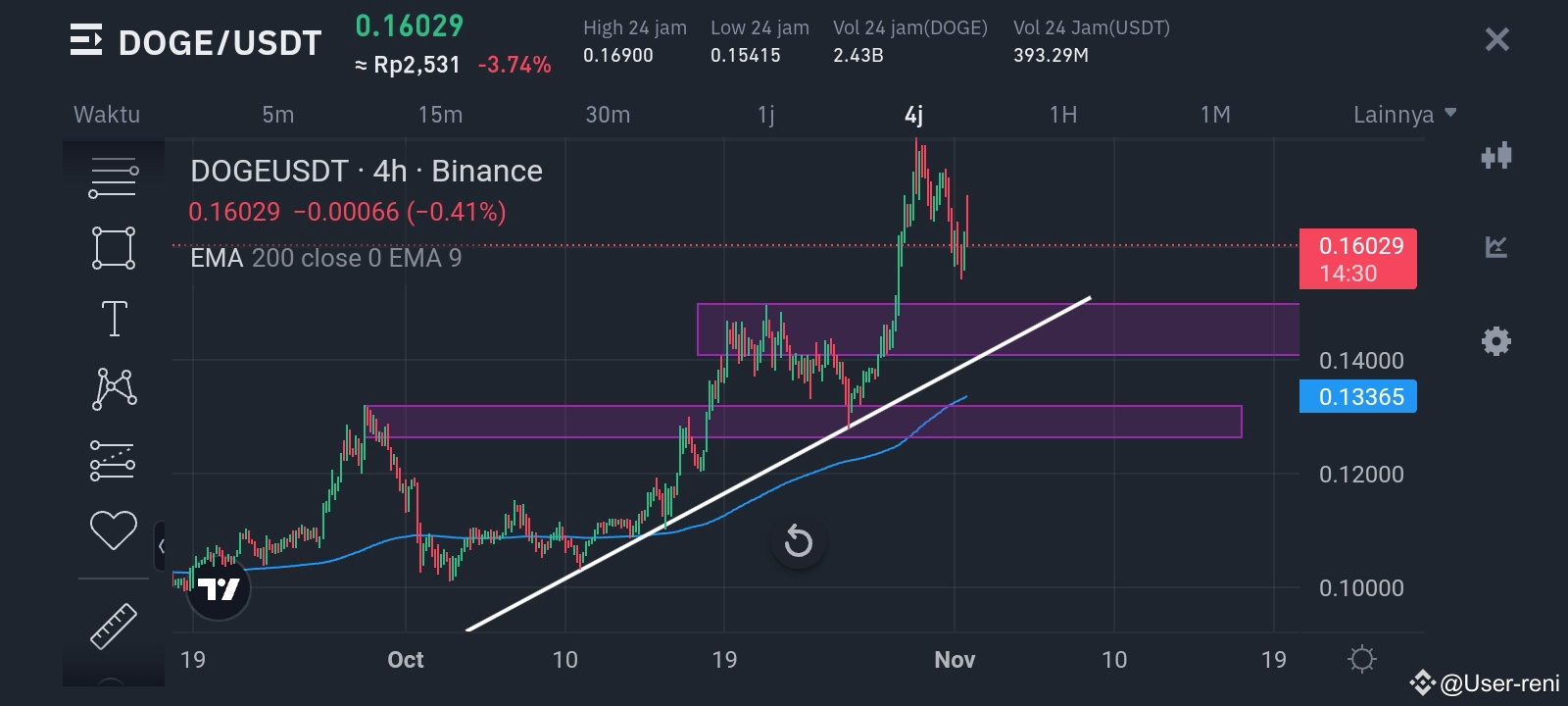Switch to the 5m timeframe
This screenshot has height=706, width=1568.
coord(277,115)
